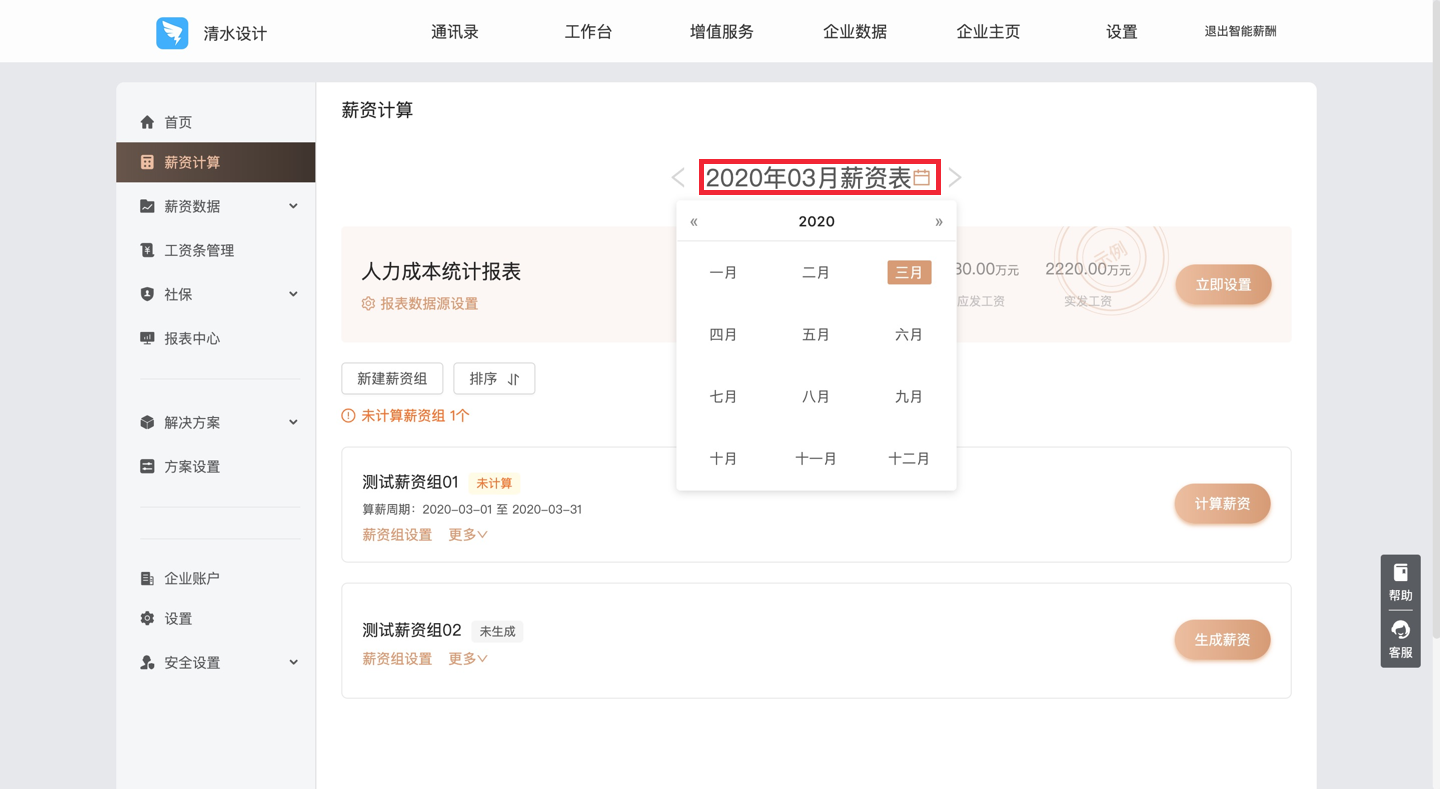Image resolution: width=1440 pixels, height=789 pixels.
Task: Jump to next year in month picker
Action: coord(938,222)
